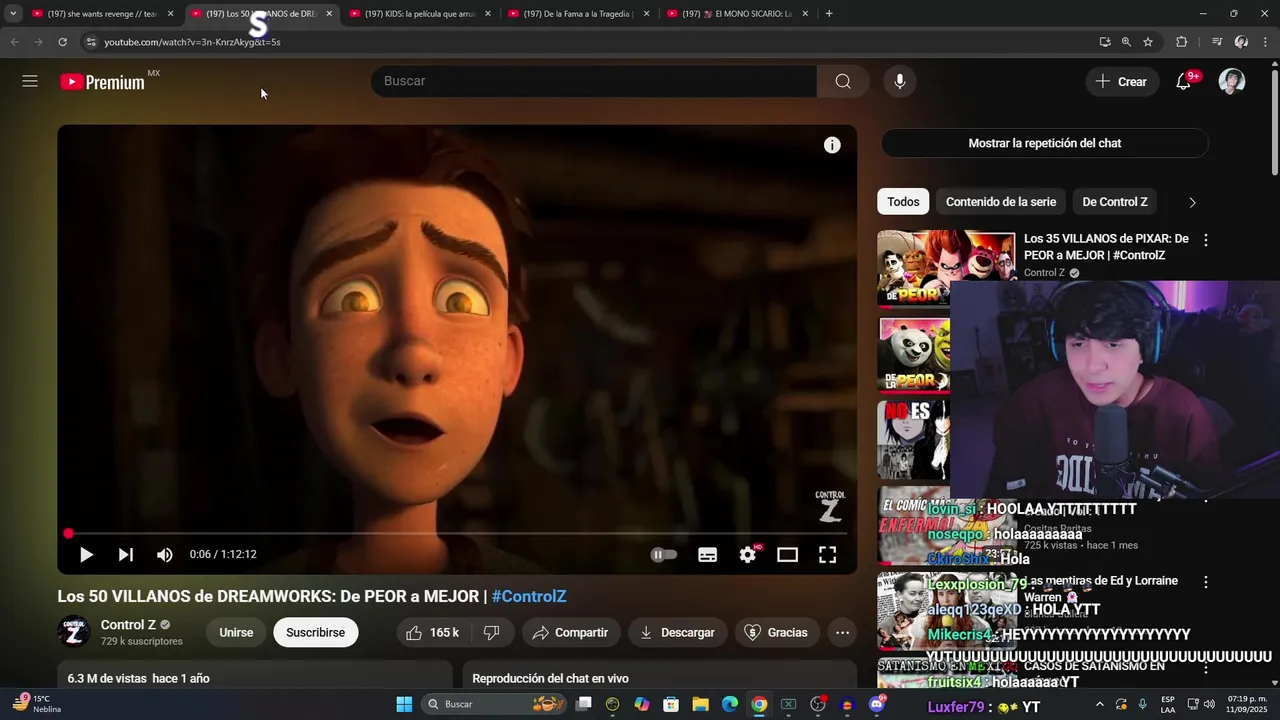
Task: Switch to 'she wants revenge' browser tab
Action: pos(102,14)
